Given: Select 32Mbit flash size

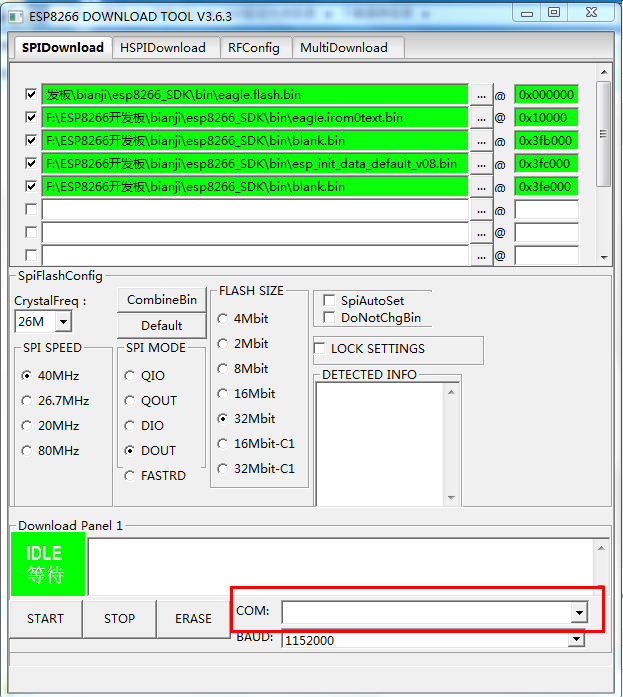Looking at the screenshot, I should [223, 419].
